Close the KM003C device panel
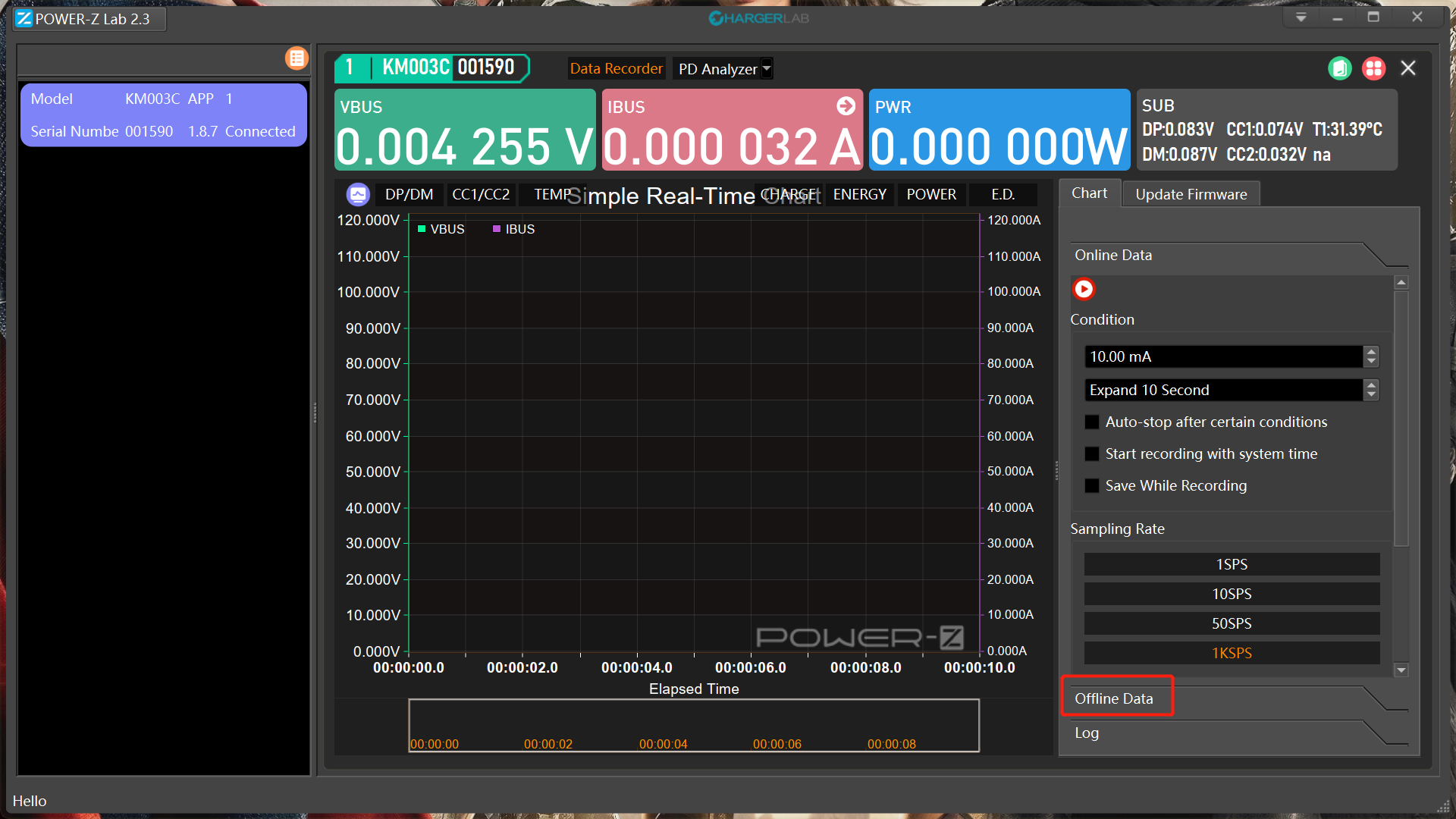Image resolution: width=1456 pixels, height=819 pixels. tap(1408, 68)
